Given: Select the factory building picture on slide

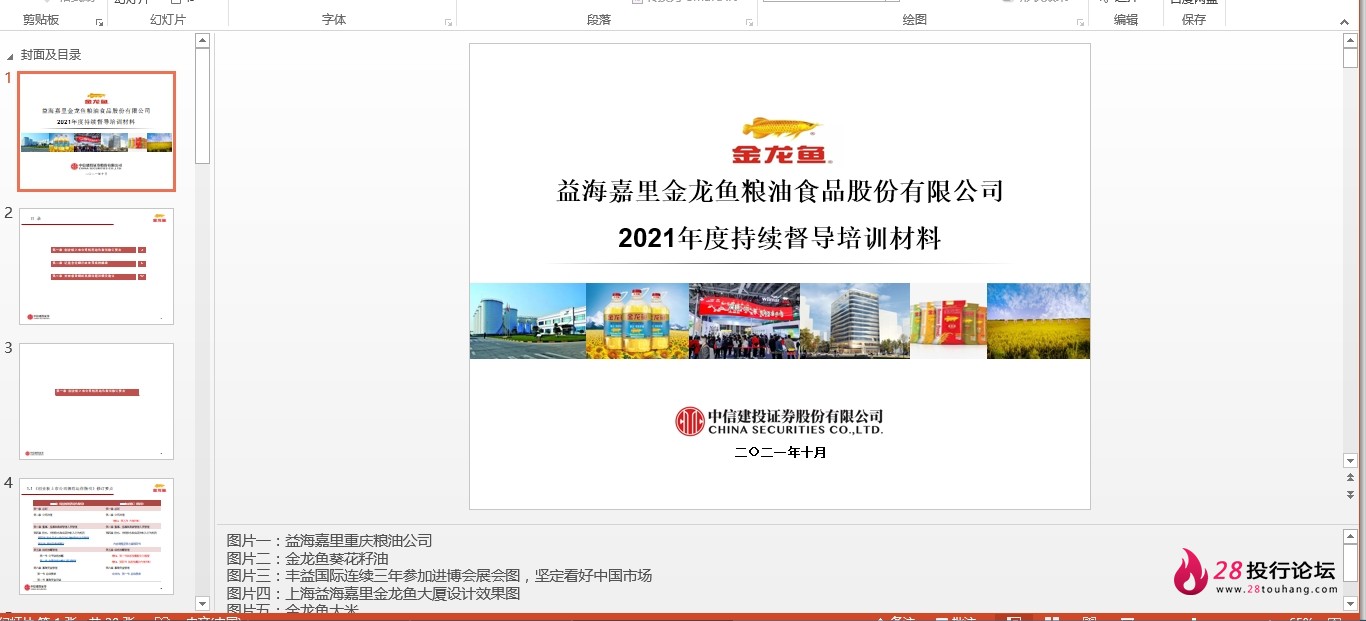Looking at the screenshot, I should point(528,321).
